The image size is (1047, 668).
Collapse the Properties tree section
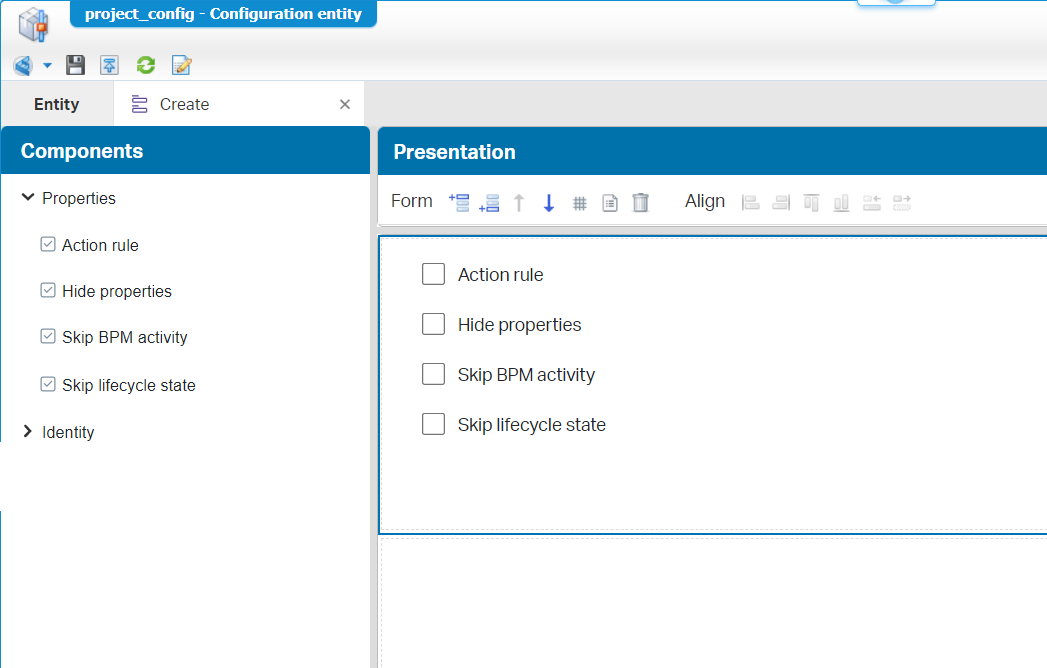point(27,198)
